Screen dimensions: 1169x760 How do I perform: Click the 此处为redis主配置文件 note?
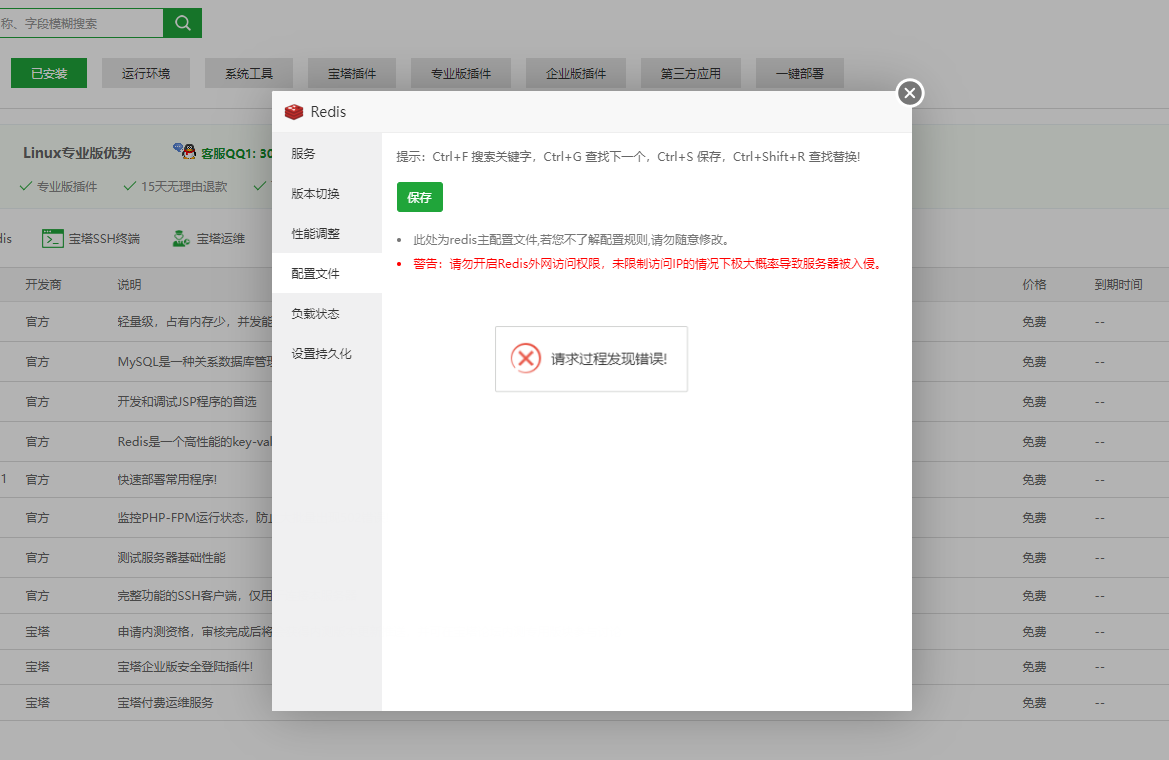point(571,239)
